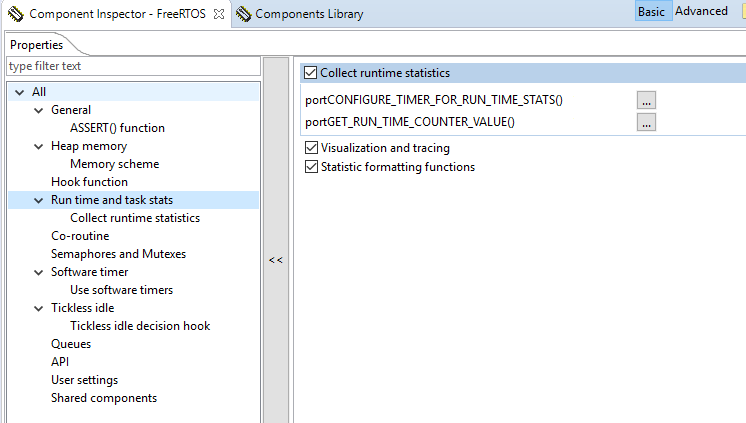The height and width of the screenshot is (423, 746).
Task: Select the Shared components item
Action: point(104,398)
